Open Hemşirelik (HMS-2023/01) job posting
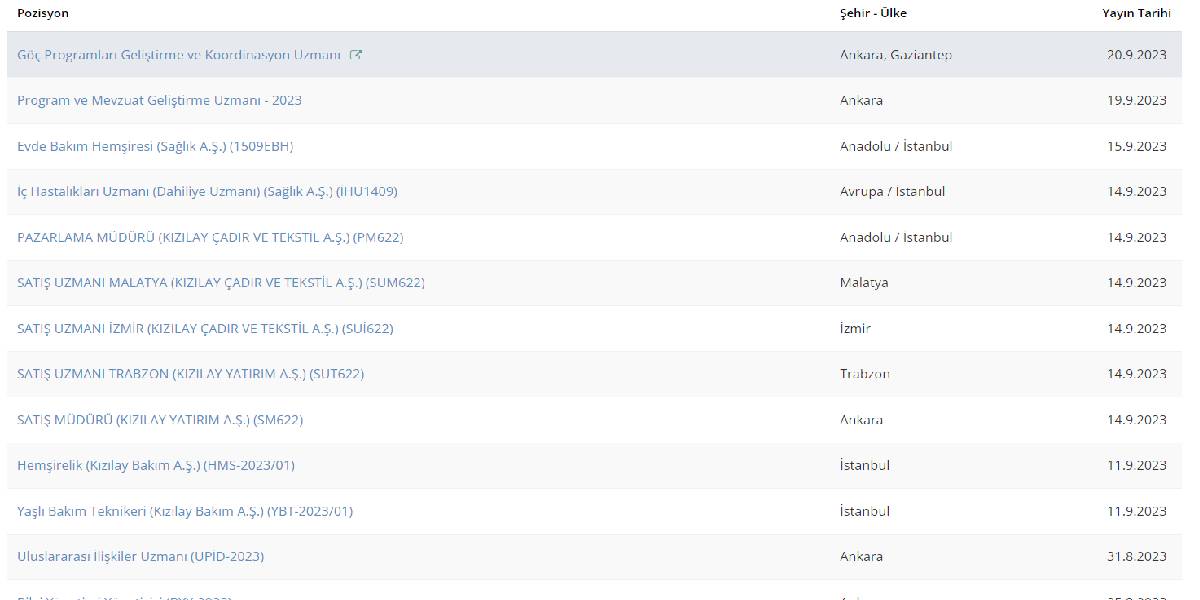1200x600 pixels. (156, 465)
